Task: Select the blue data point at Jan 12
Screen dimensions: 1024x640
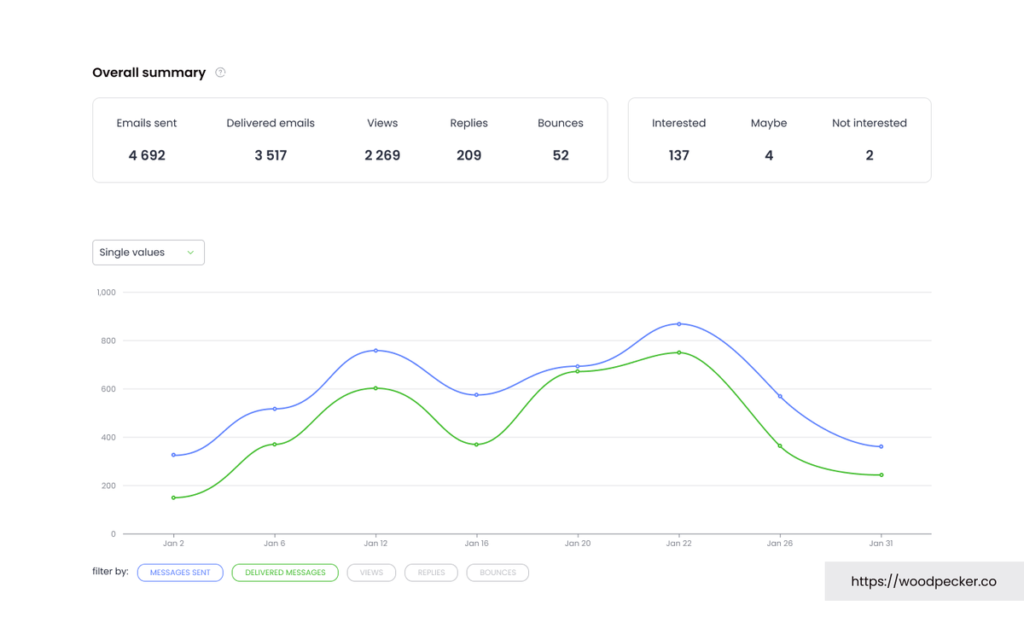Action: tap(376, 351)
